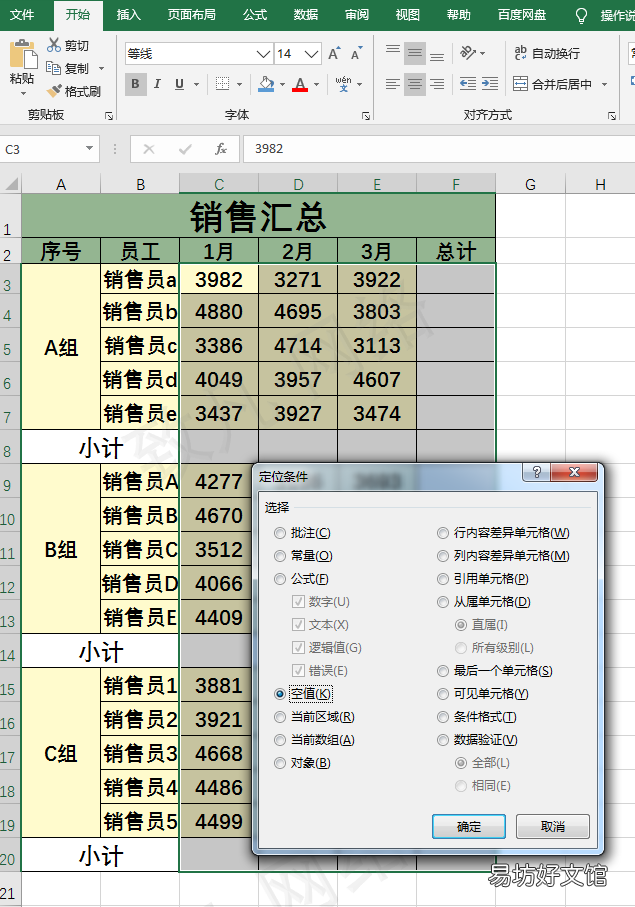Select the 当前区域(R) radio option
635x907 pixels.
[x=280, y=717]
